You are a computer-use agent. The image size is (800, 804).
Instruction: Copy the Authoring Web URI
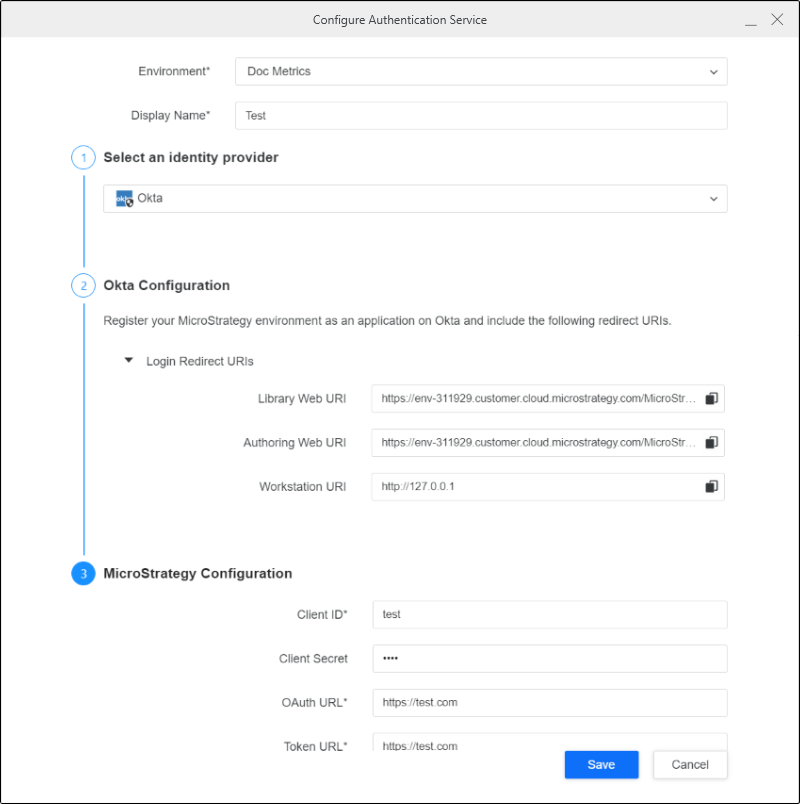point(711,443)
